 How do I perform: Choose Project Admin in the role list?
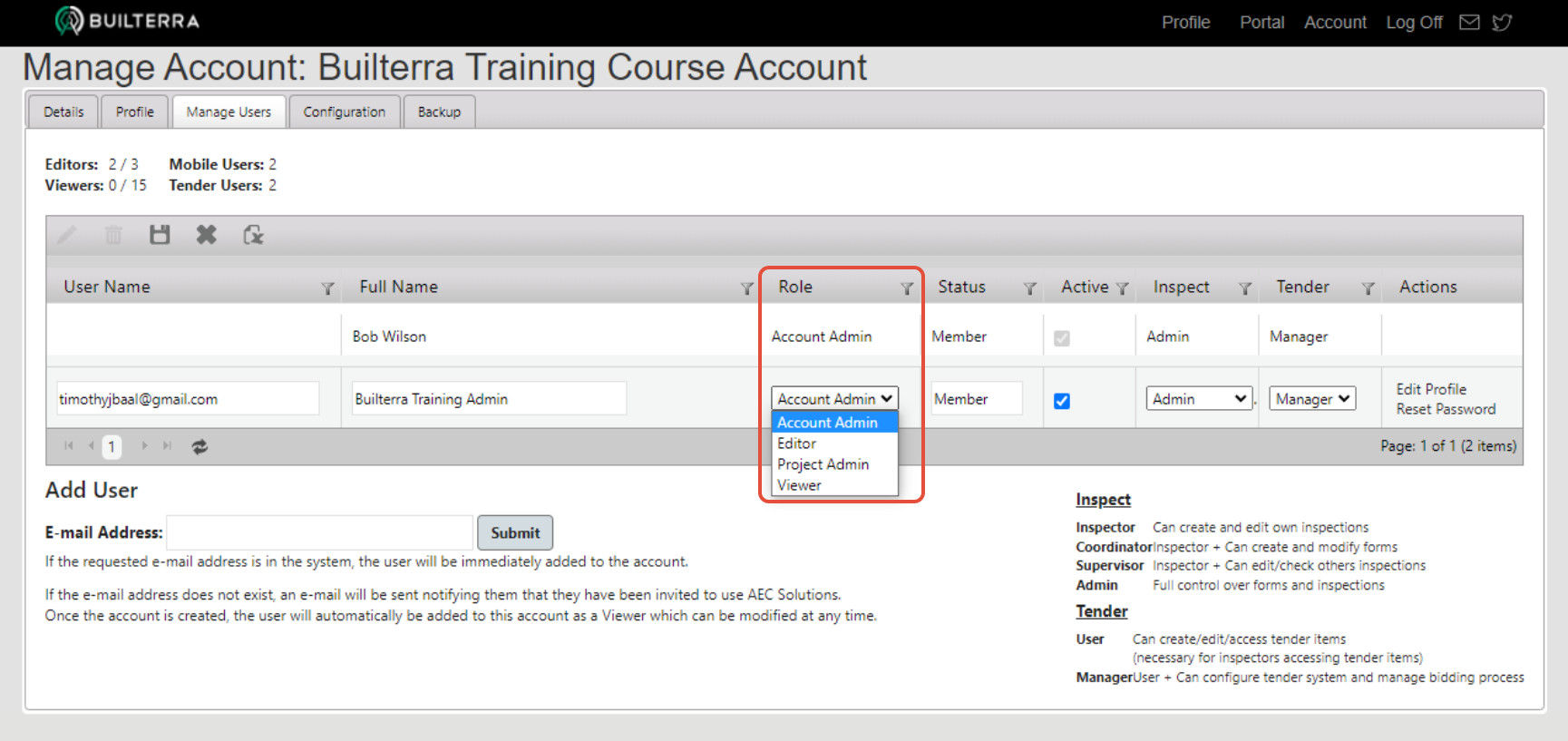pyautogui.click(x=834, y=464)
